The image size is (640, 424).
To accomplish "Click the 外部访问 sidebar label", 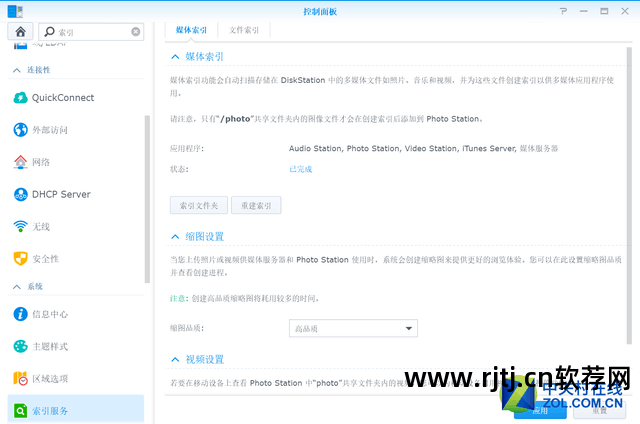I will 50,130.
